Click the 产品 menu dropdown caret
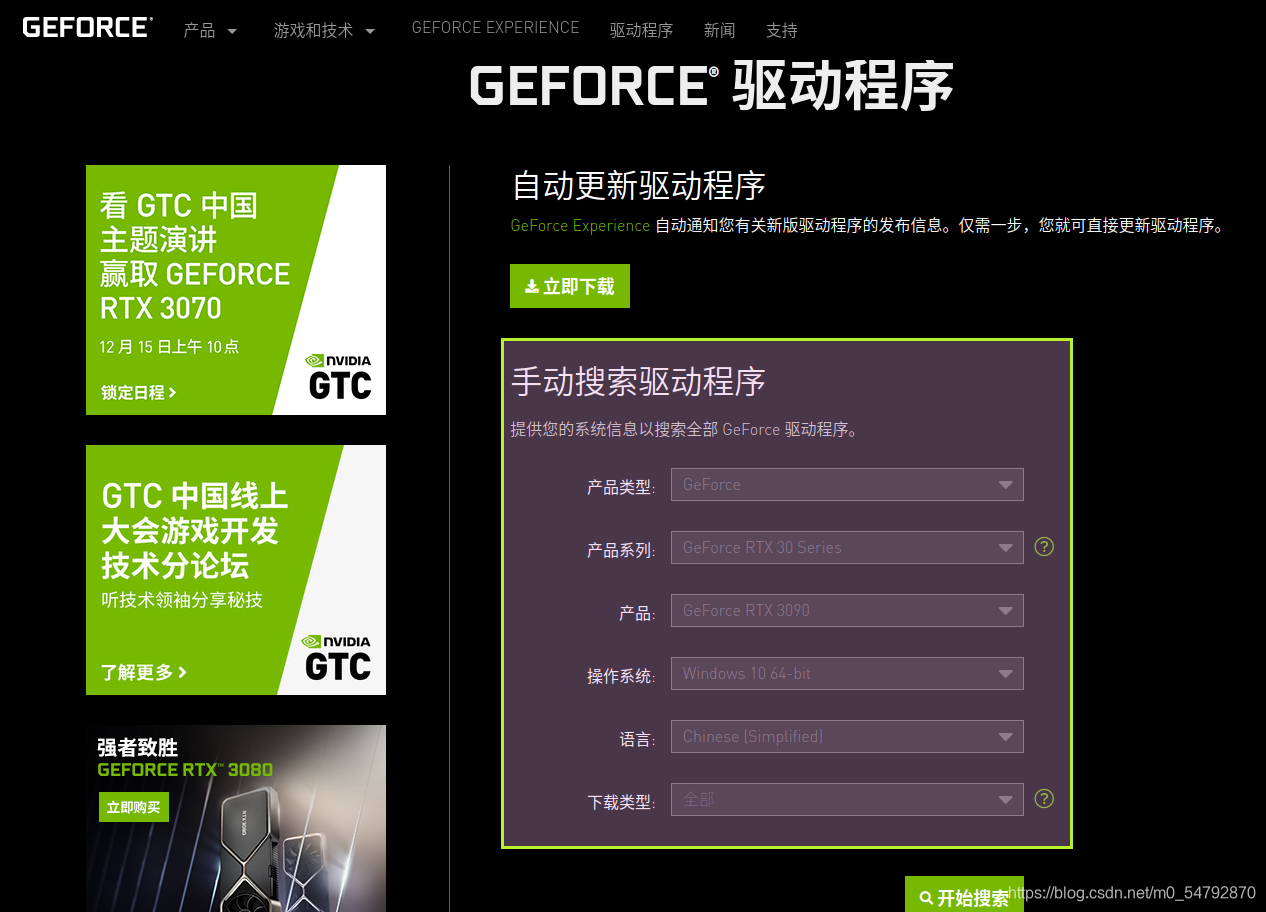Viewport: 1266px width, 912px height. click(x=232, y=31)
